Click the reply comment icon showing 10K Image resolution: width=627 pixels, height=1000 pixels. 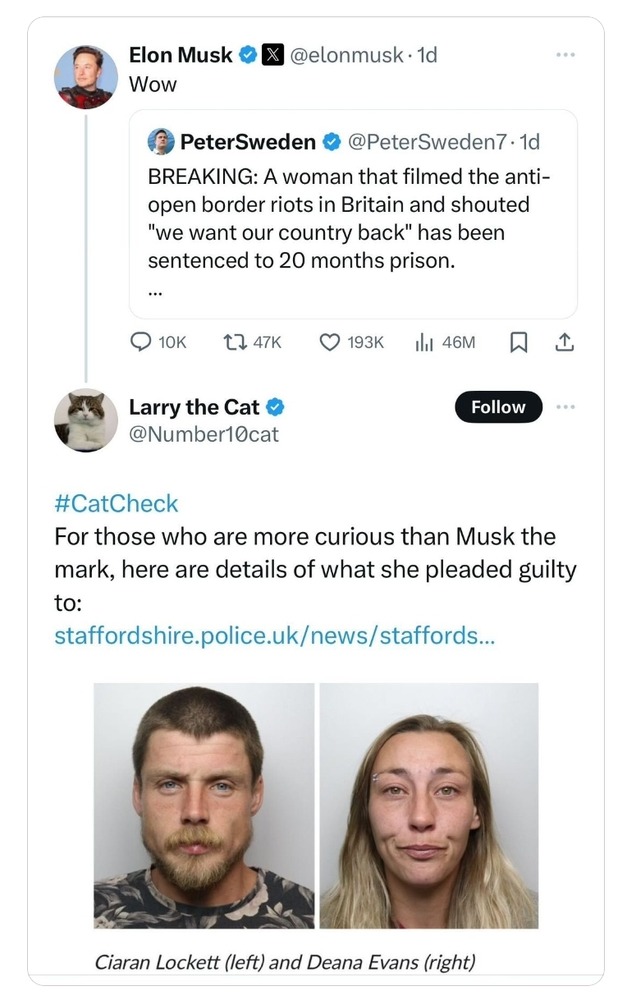[x=142, y=342]
